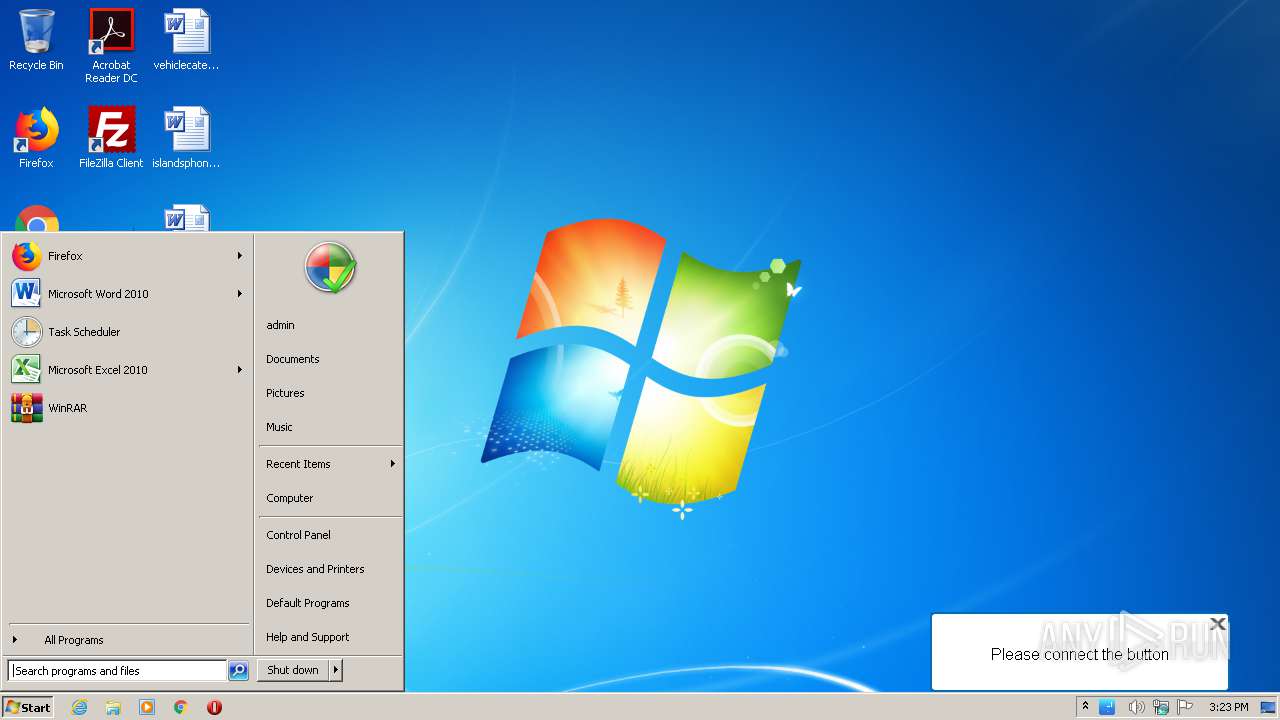The height and width of the screenshot is (720, 1280).
Task: Click the search magnifier button
Action: point(238,671)
